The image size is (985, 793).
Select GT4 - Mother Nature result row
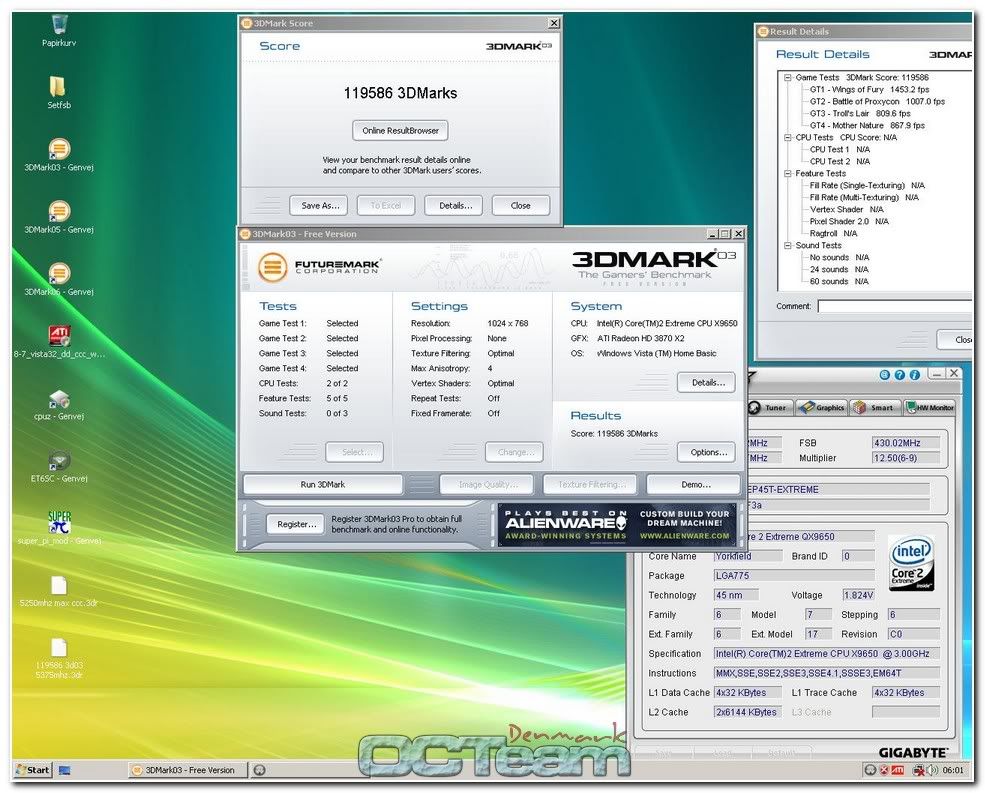867,125
